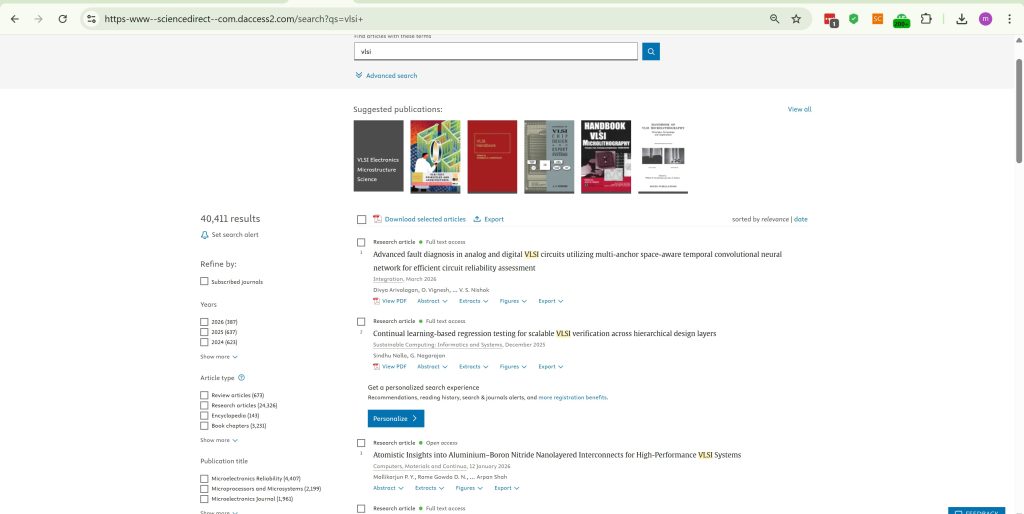Image resolution: width=1024 pixels, height=514 pixels.
Task: Filter by year 2026
Action: click(x=204, y=322)
